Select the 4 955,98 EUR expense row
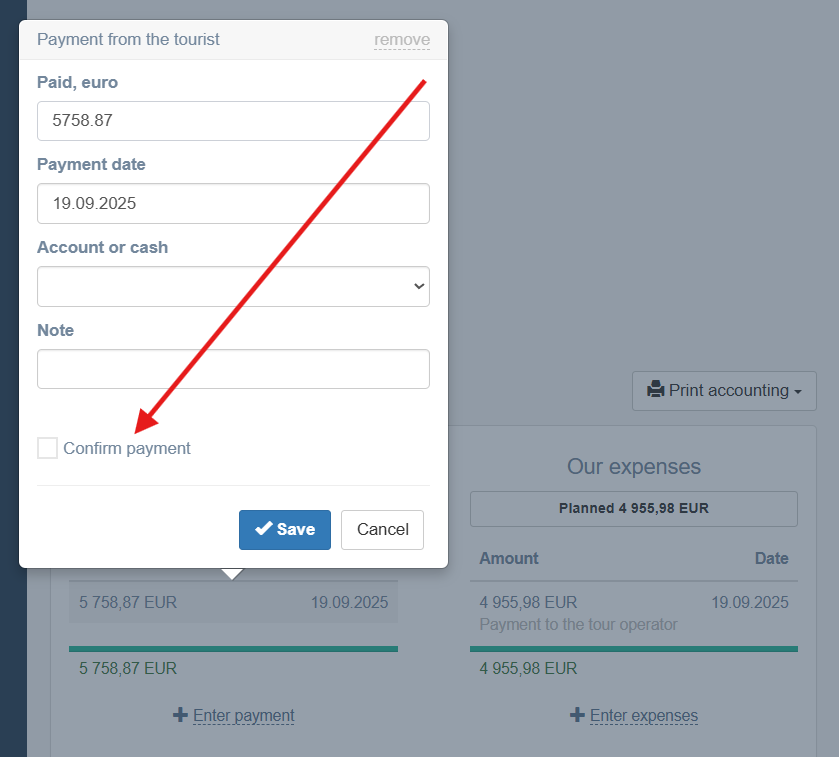This screenshot has width=839, height=757. pyautogui.click(x=633, y=603)
